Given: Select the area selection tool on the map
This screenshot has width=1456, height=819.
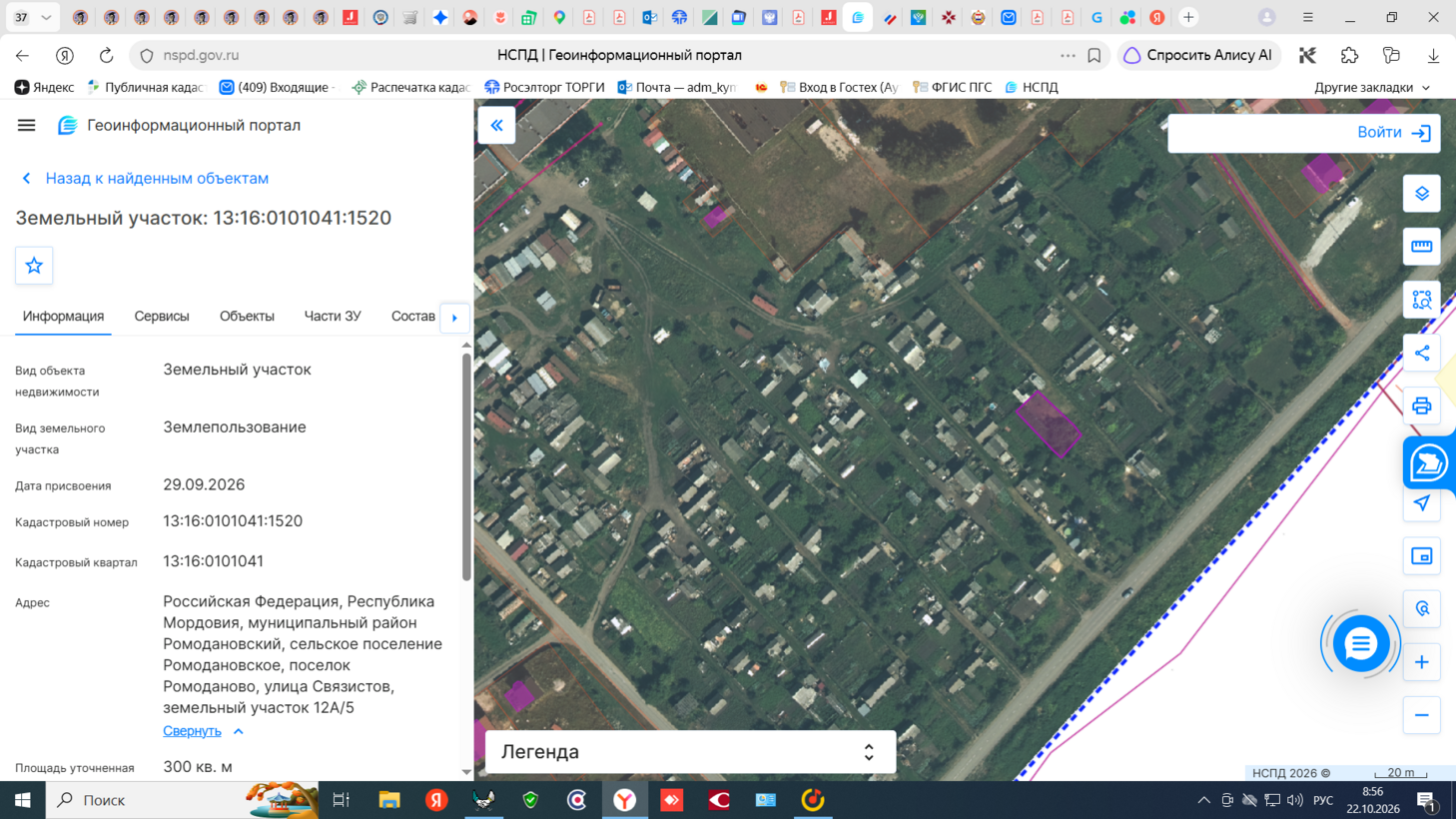Looking at the screenshot, I should (1421, 300).
